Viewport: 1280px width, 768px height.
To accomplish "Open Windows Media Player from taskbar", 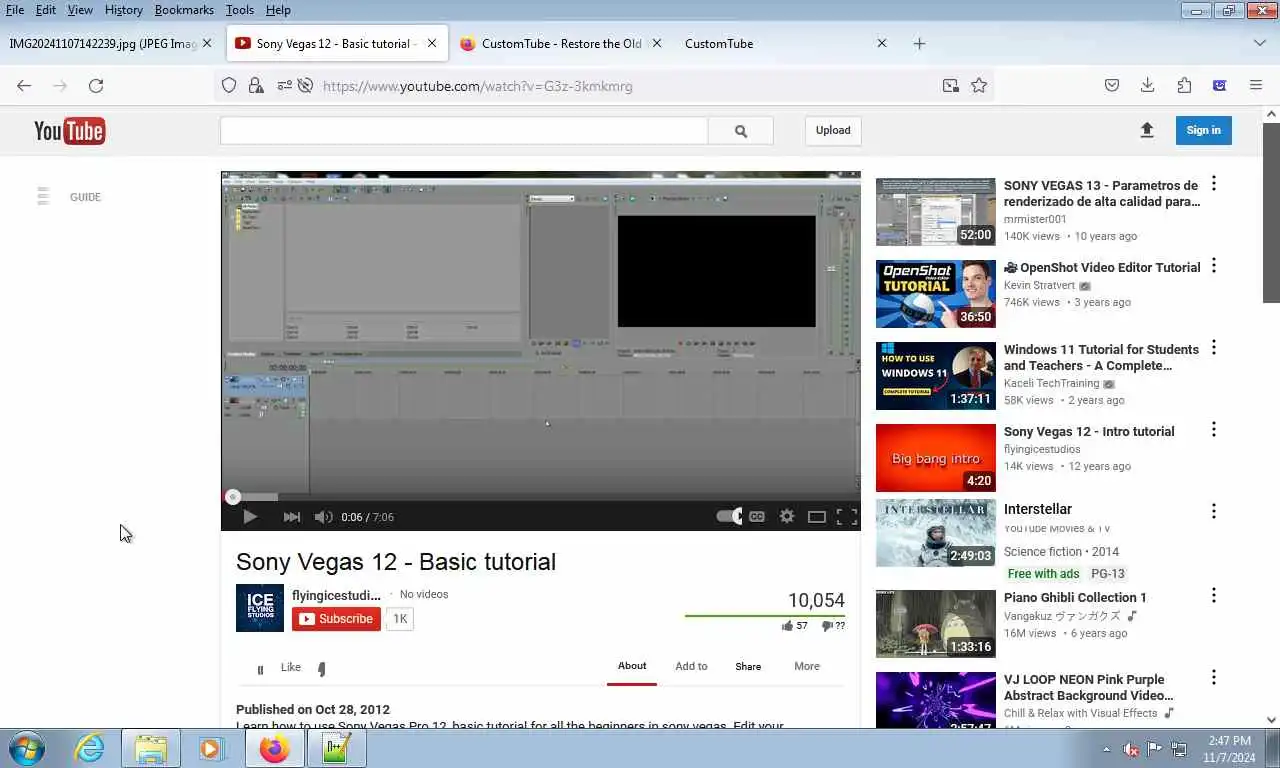I will (211, 748).
